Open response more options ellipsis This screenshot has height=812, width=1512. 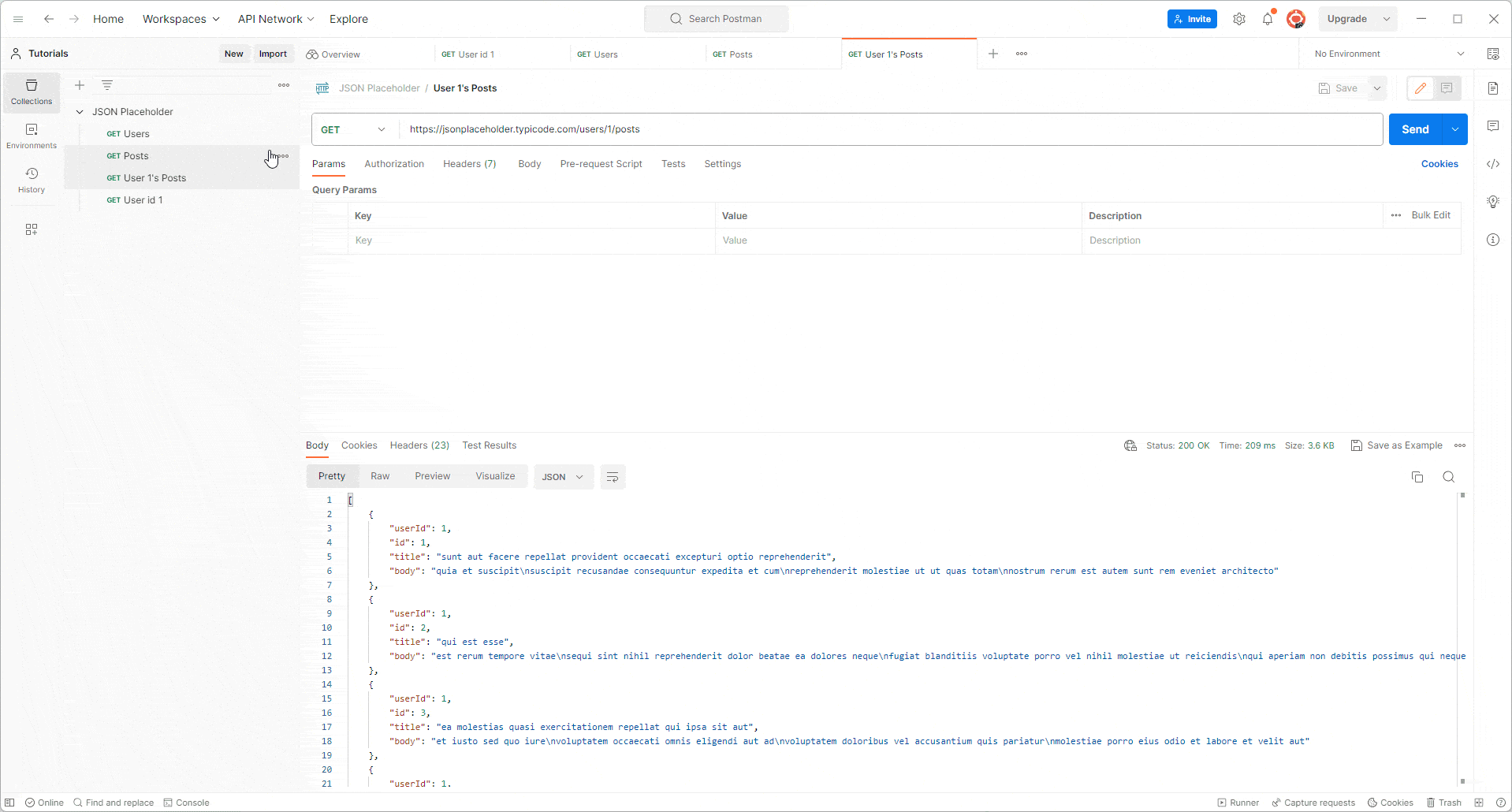pyautogui.click(x=1460, y=445)
